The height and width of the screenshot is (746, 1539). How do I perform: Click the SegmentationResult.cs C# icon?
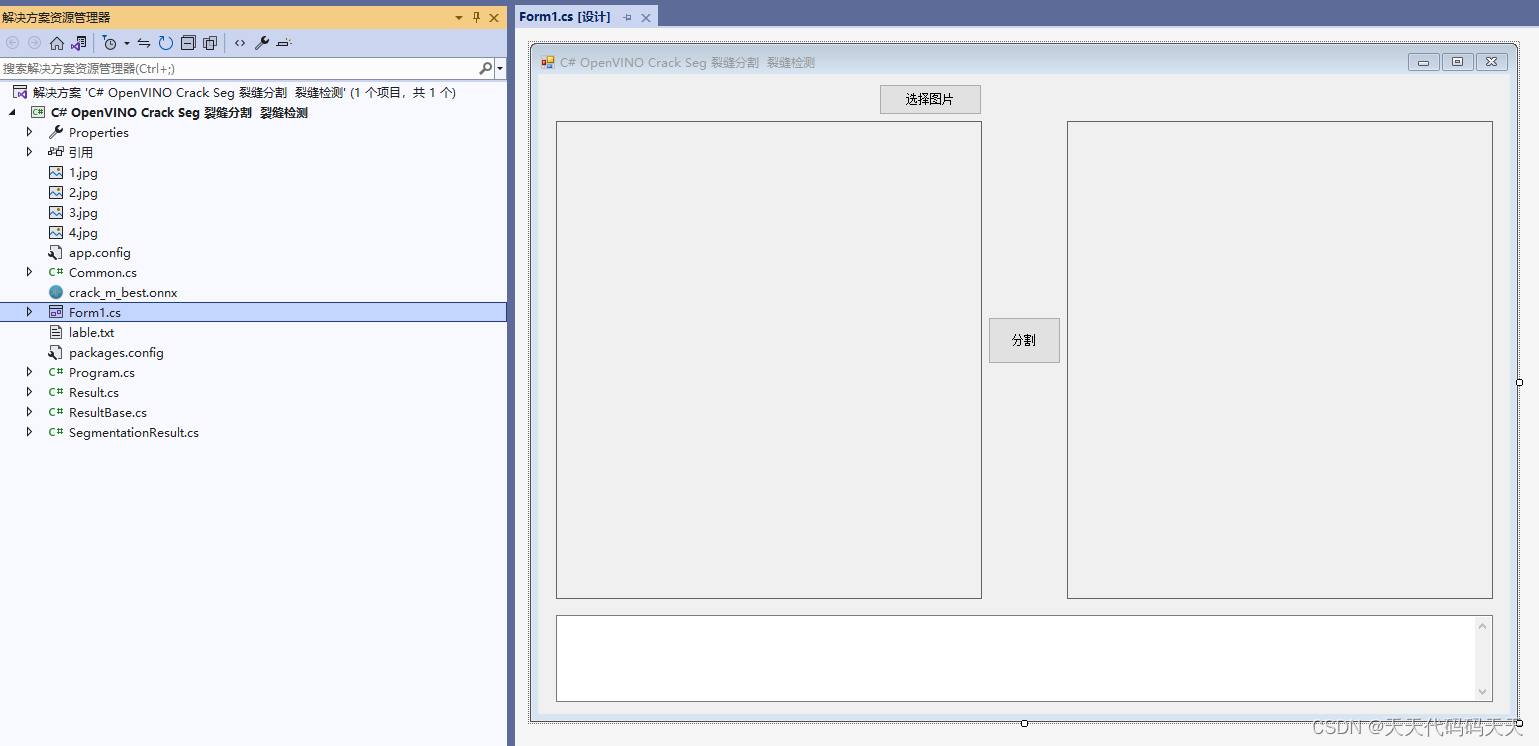pos(56,432)
